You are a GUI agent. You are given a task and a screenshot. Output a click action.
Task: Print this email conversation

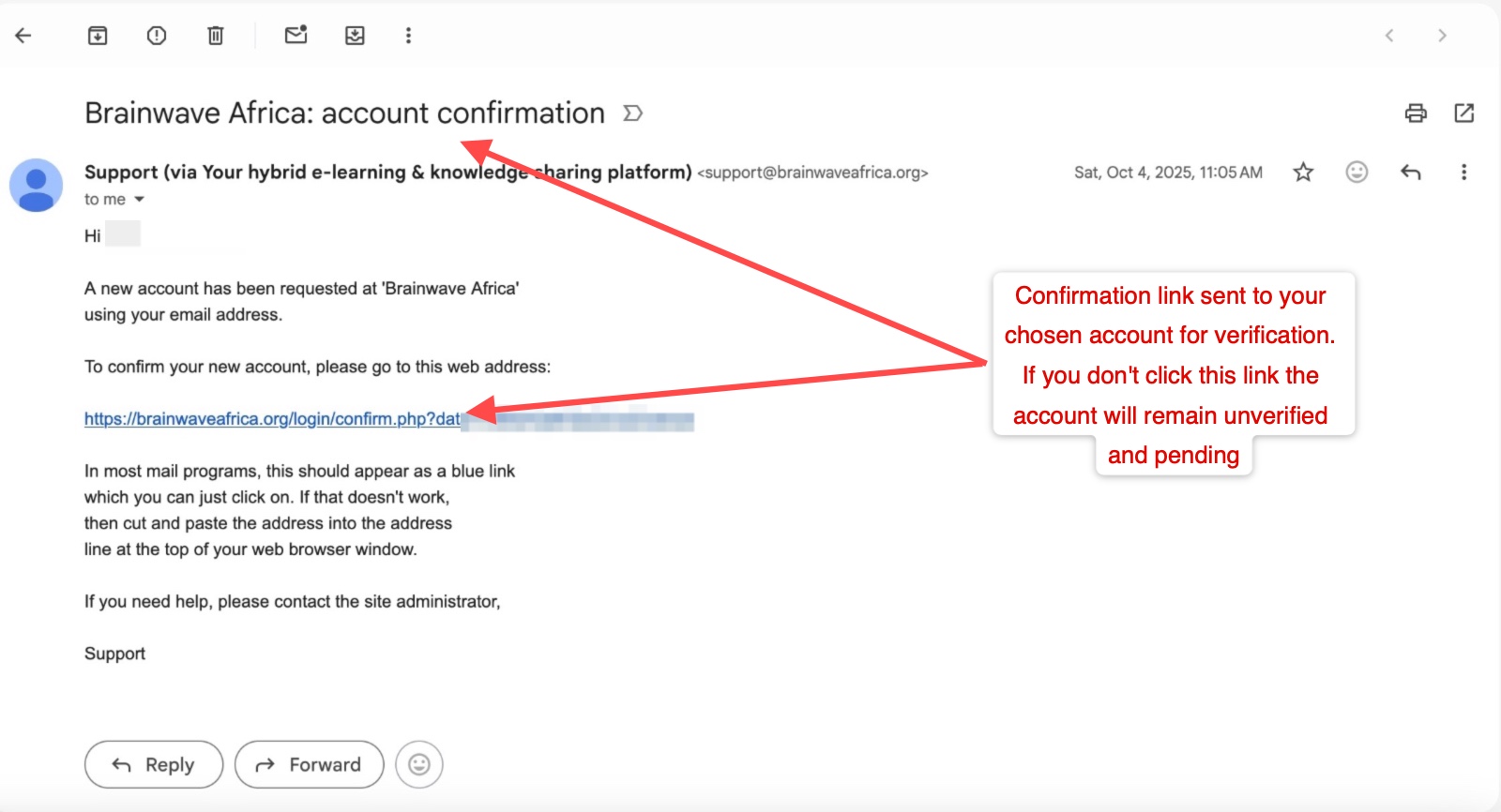click(x=1416, y=113)
